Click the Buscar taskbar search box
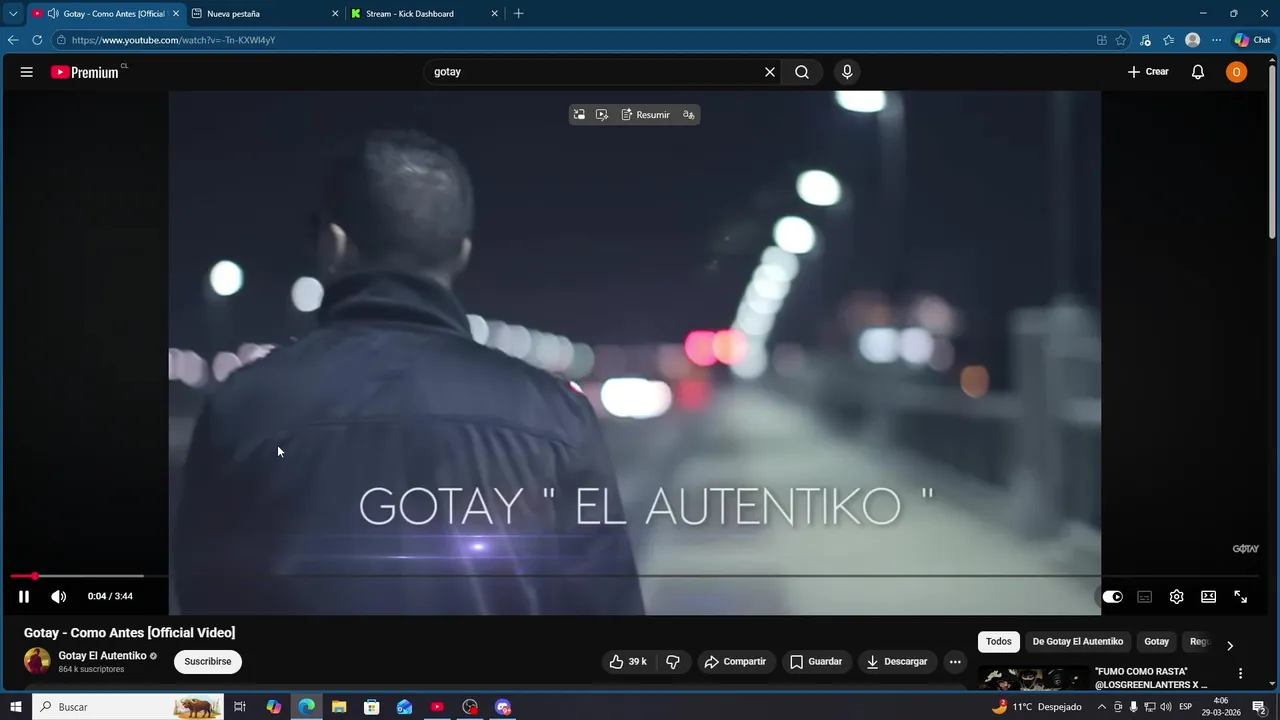Image resolution: width=1280 pixels, height=720 pixels. point(127,707)
